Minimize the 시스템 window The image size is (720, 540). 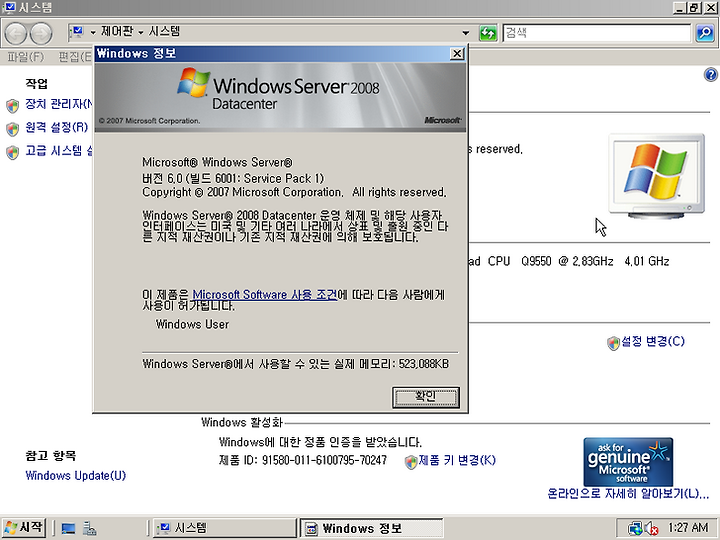point(680,7)
